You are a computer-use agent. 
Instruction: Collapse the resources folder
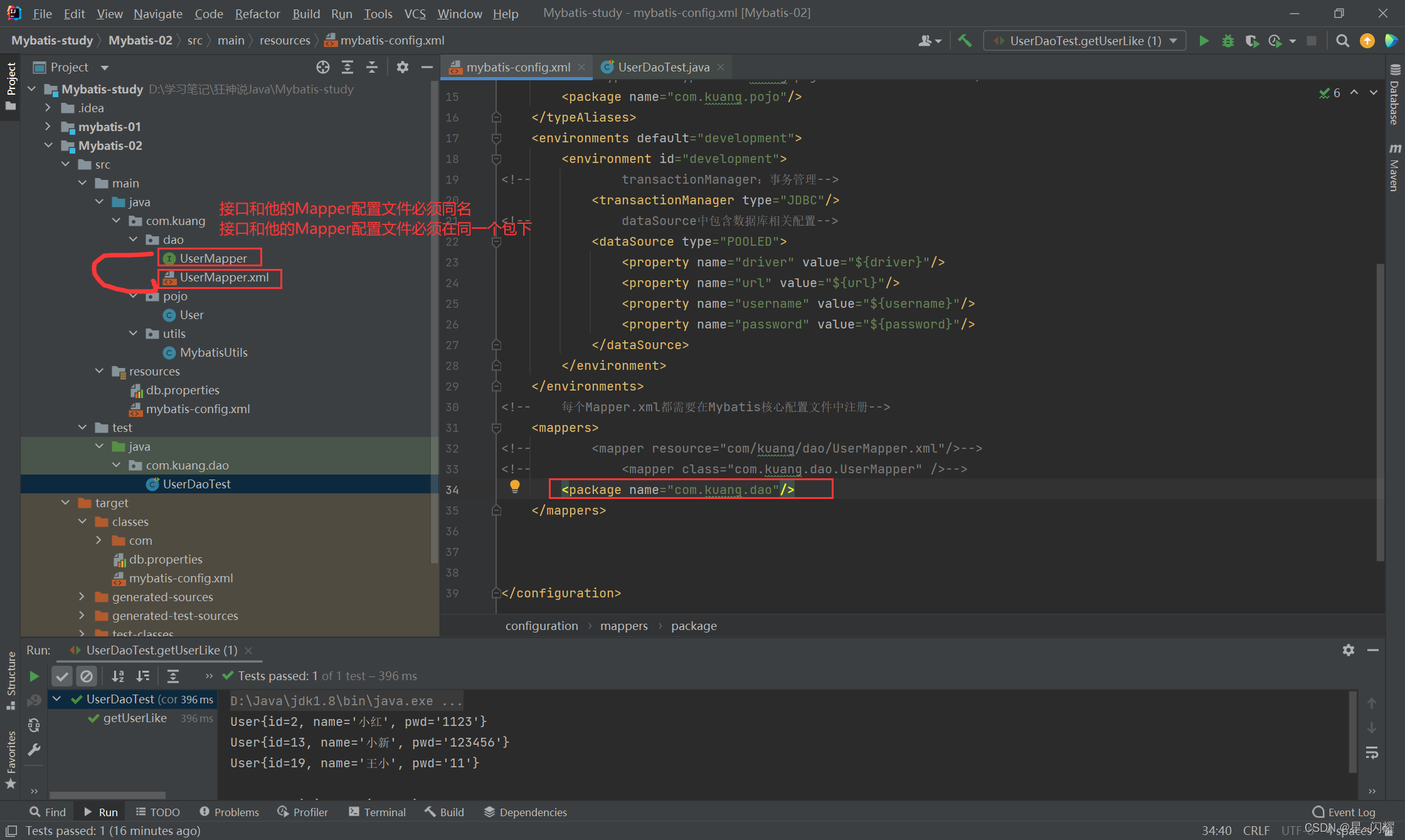(99, 371)
